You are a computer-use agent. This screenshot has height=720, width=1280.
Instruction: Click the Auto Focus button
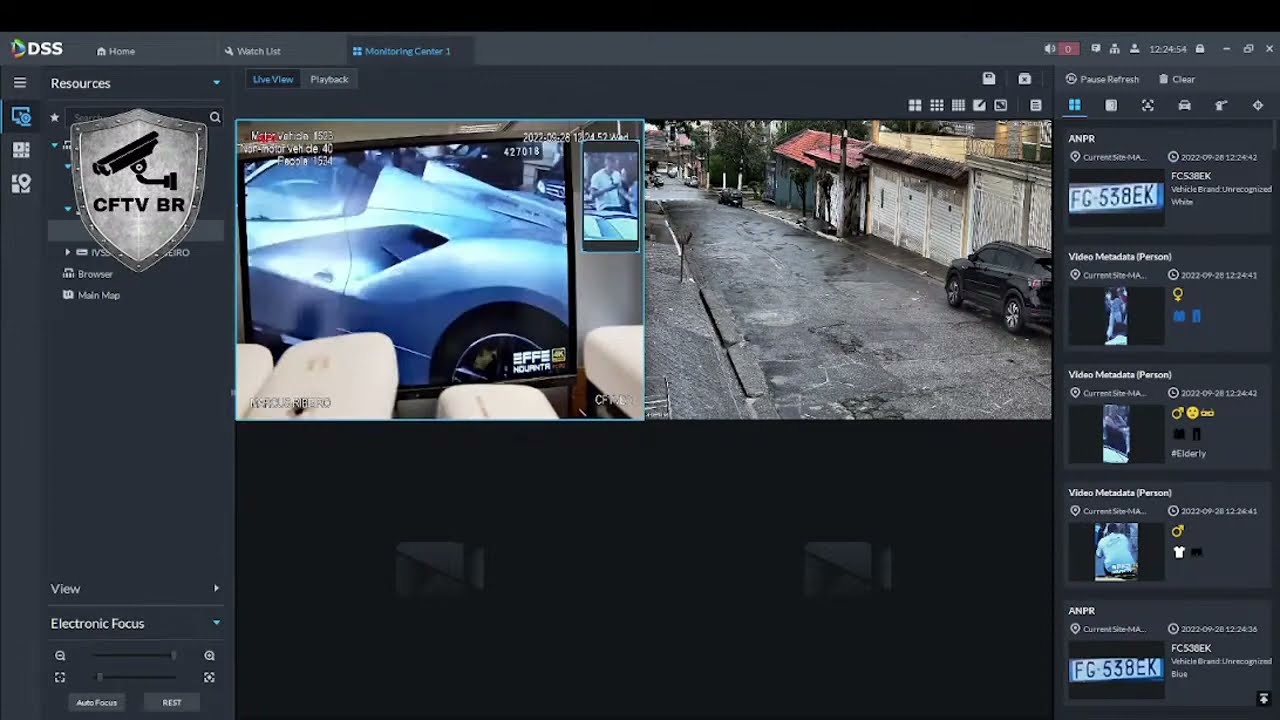click(97, 703)
